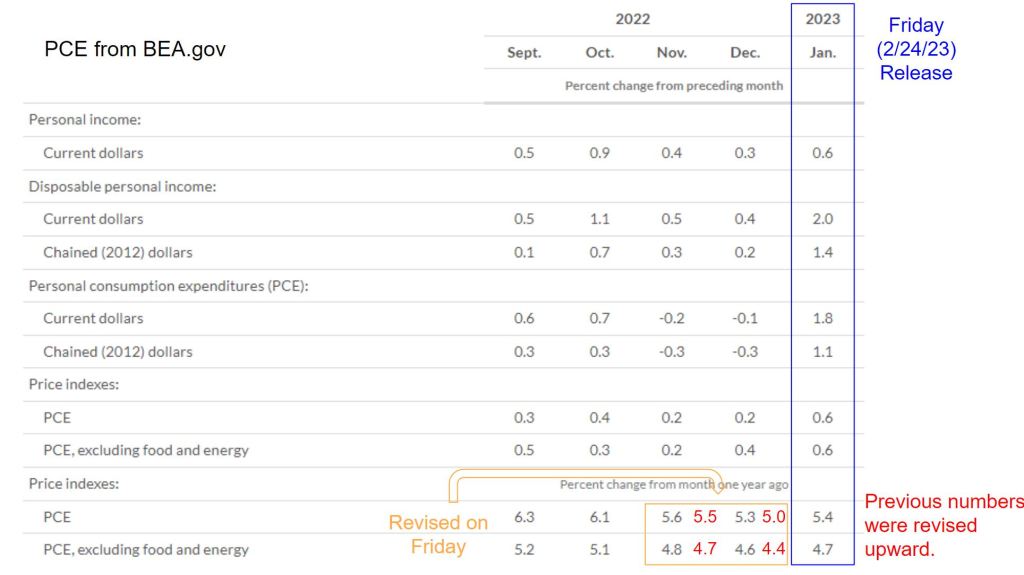This screenshot has height=575, width=1024.
Task: Click the blue "Friday (2/24/23) Release" annotation
Action: click(916, 49)
